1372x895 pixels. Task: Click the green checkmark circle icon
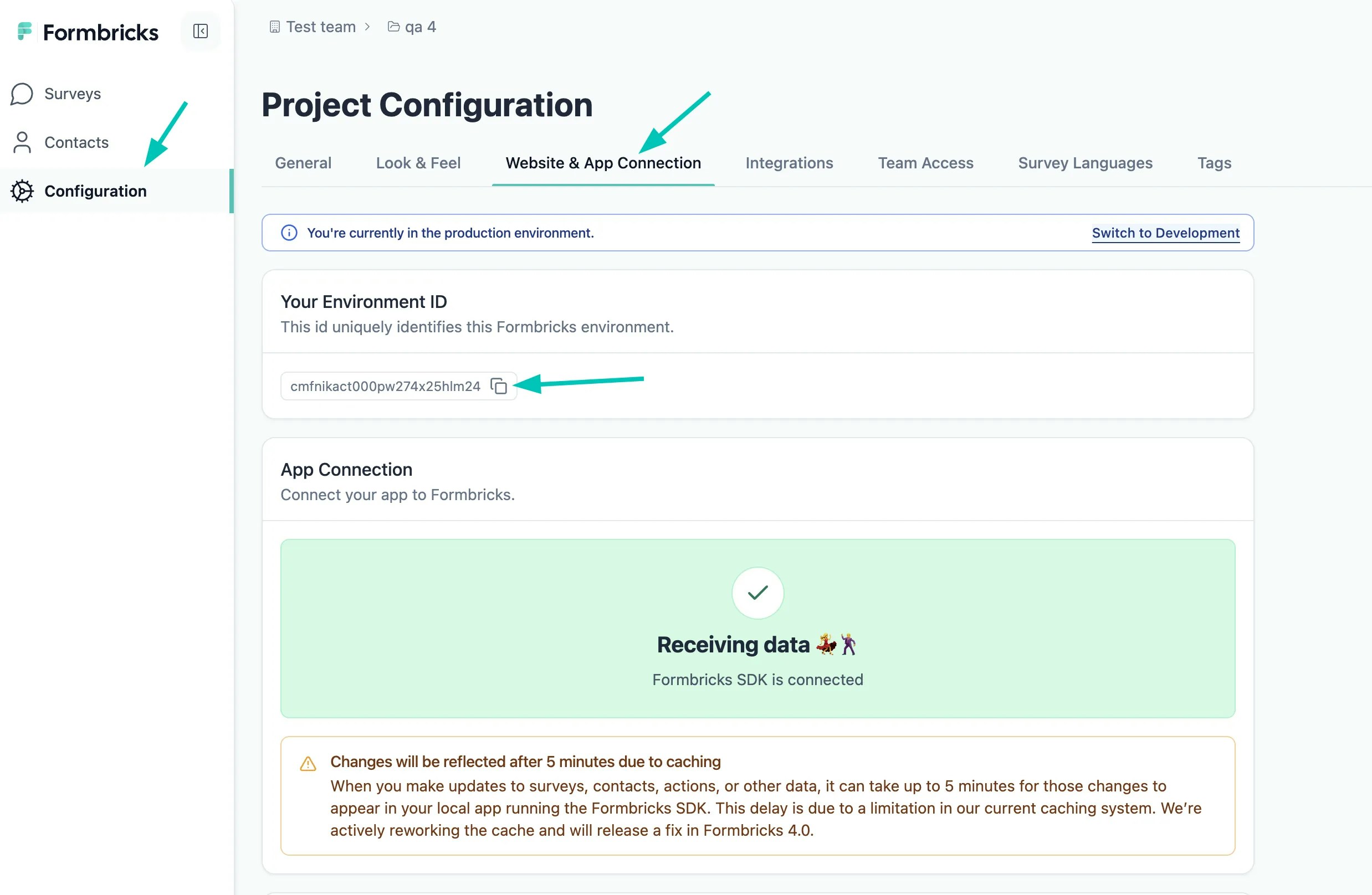757,593
